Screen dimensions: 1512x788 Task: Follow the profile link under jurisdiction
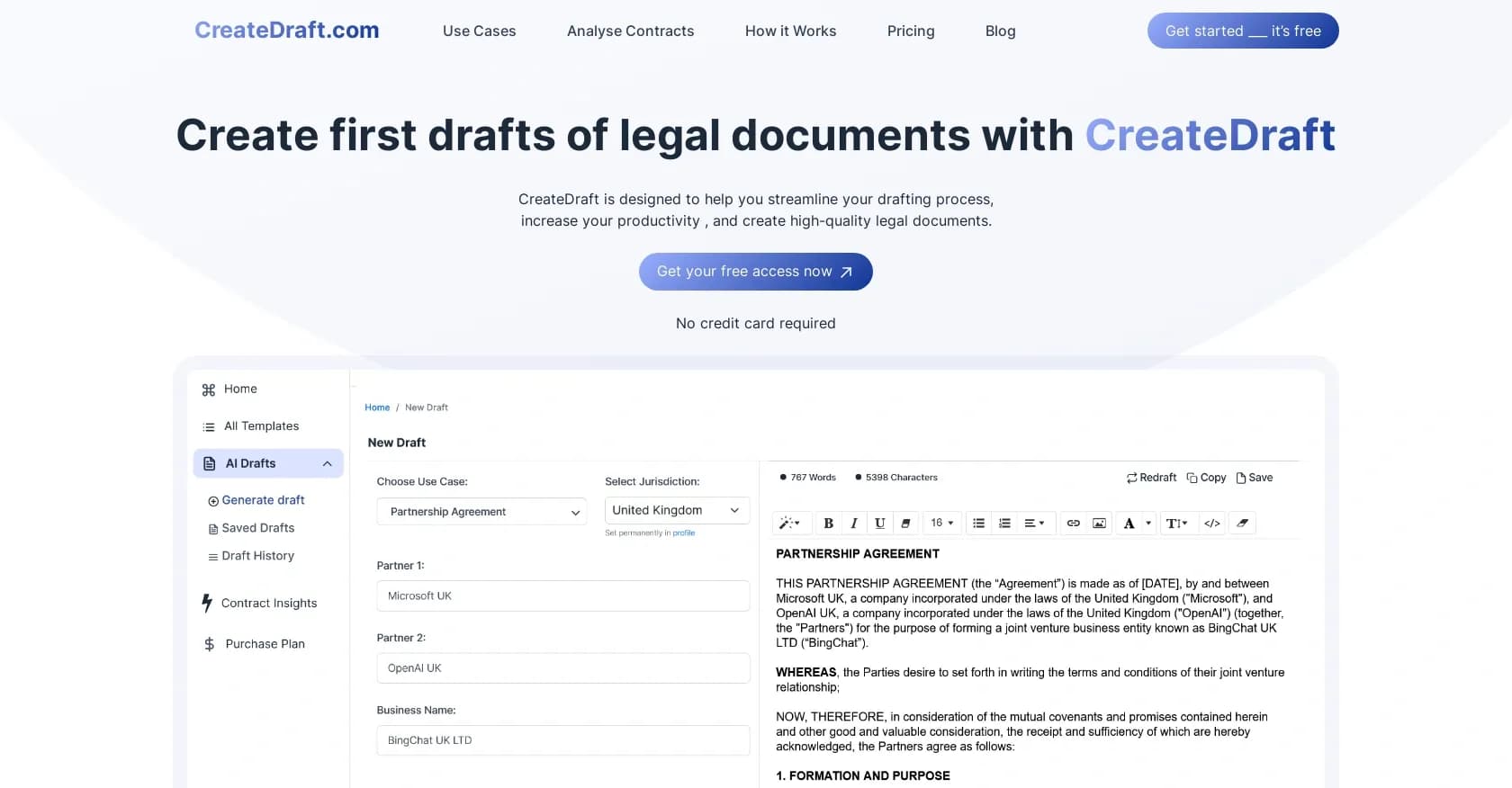[684, 533]
